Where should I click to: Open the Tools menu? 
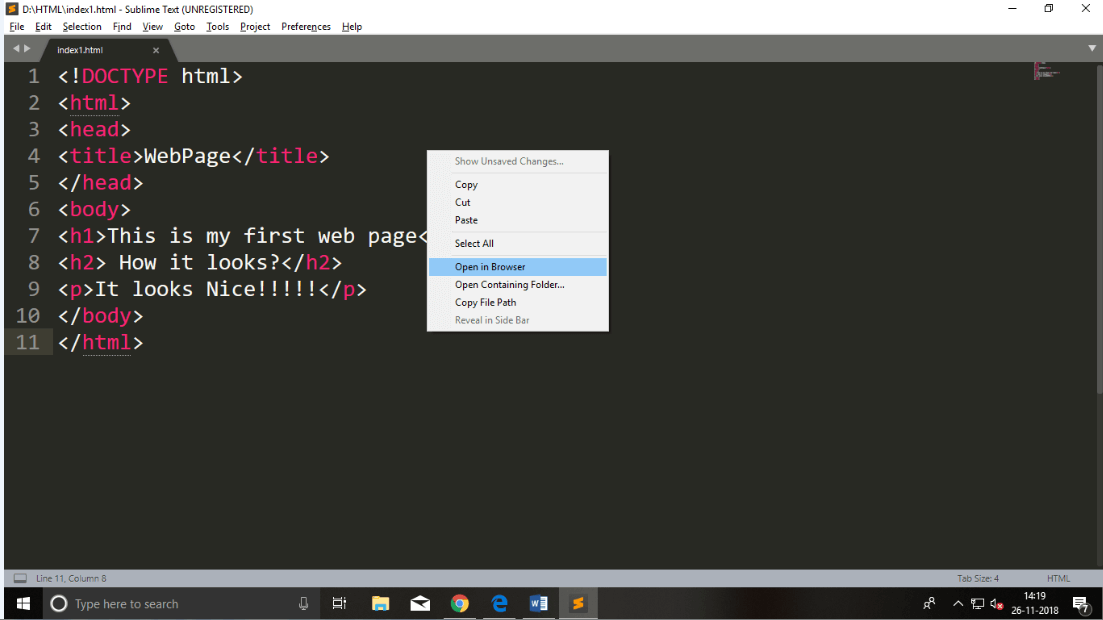[217, 27]
